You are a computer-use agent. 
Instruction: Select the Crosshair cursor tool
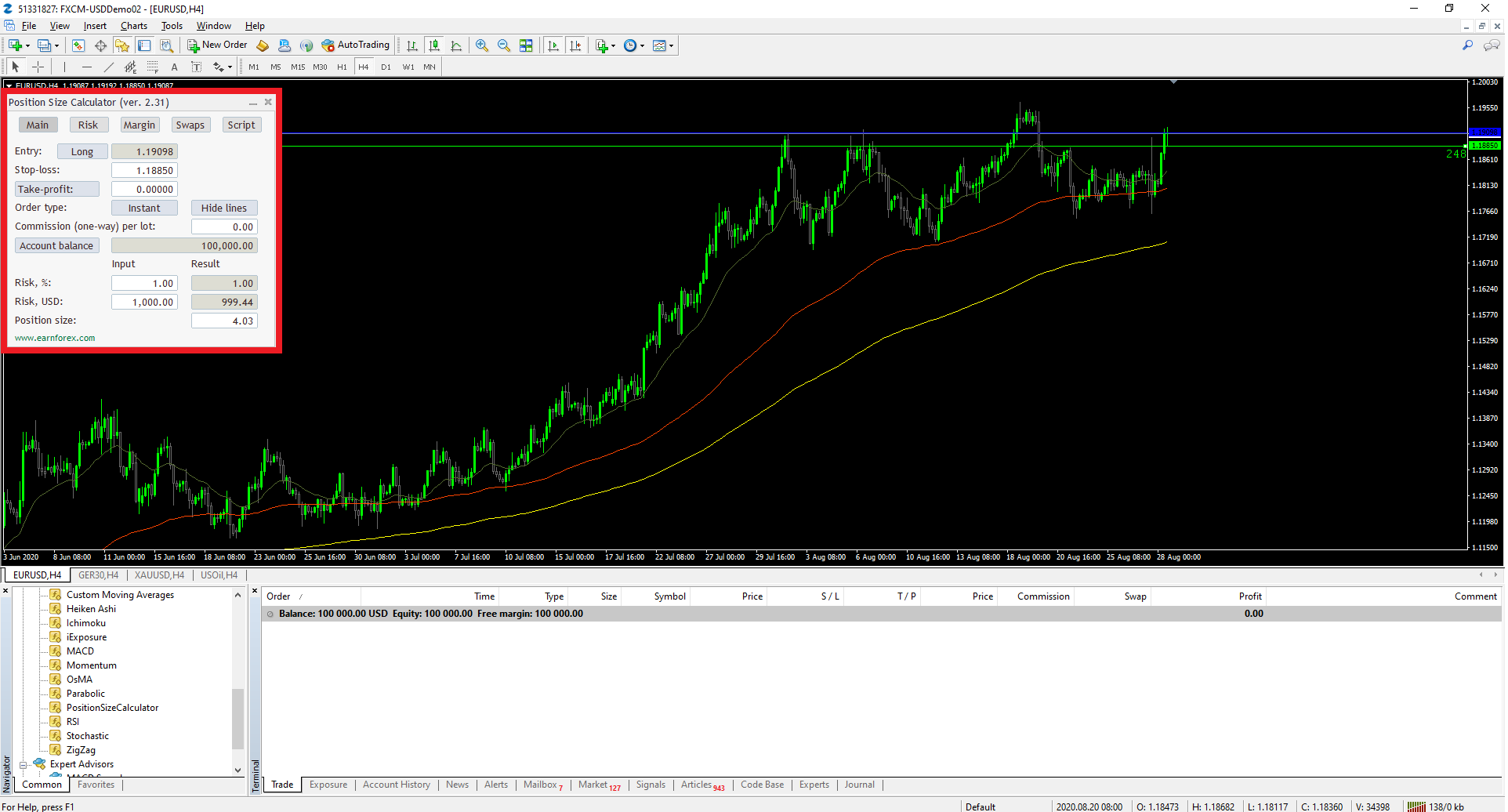(x=38, y=67)
